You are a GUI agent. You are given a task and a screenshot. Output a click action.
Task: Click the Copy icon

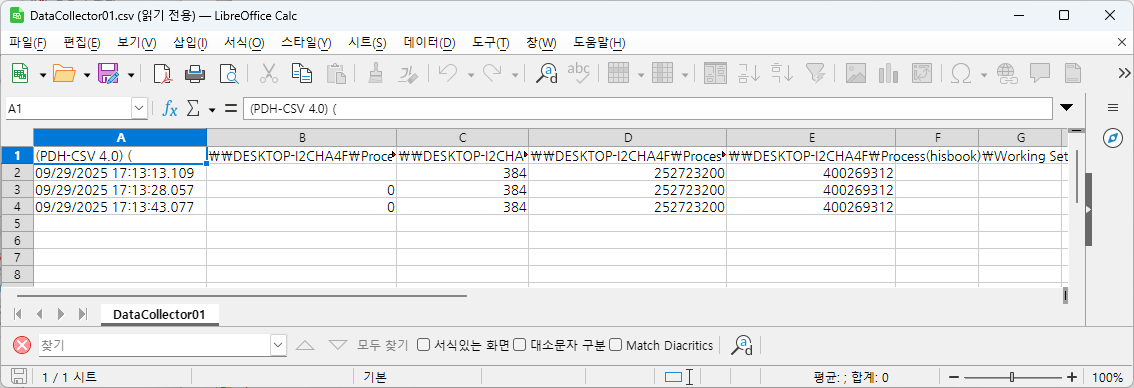[x=302, y=73]
